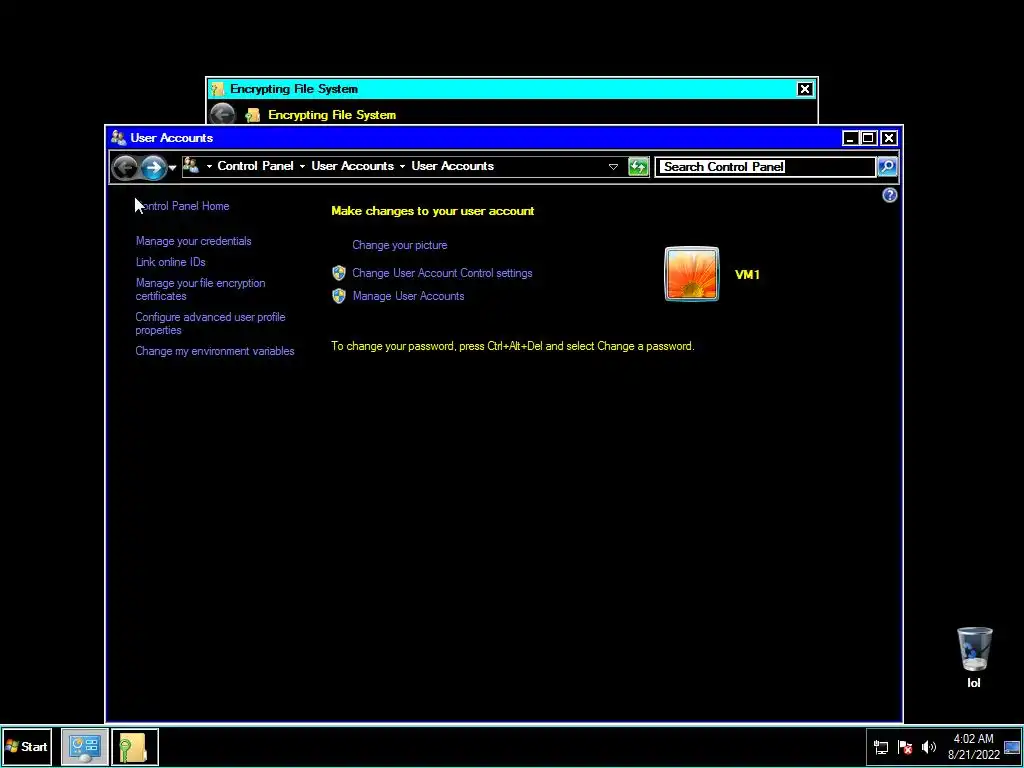This screenshot has width=1024, height=768.
Task: Click the VM1 account name
Action: click(x=747, y=275)
